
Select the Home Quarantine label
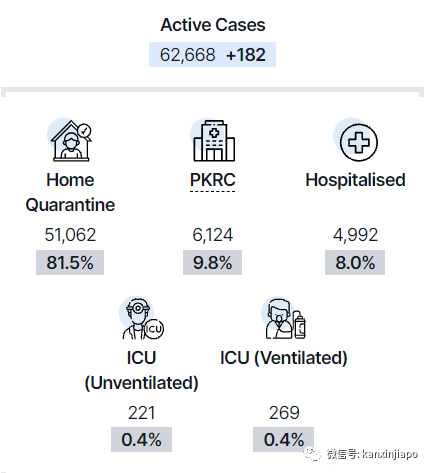pyautogui.click(x=70, y=192)
